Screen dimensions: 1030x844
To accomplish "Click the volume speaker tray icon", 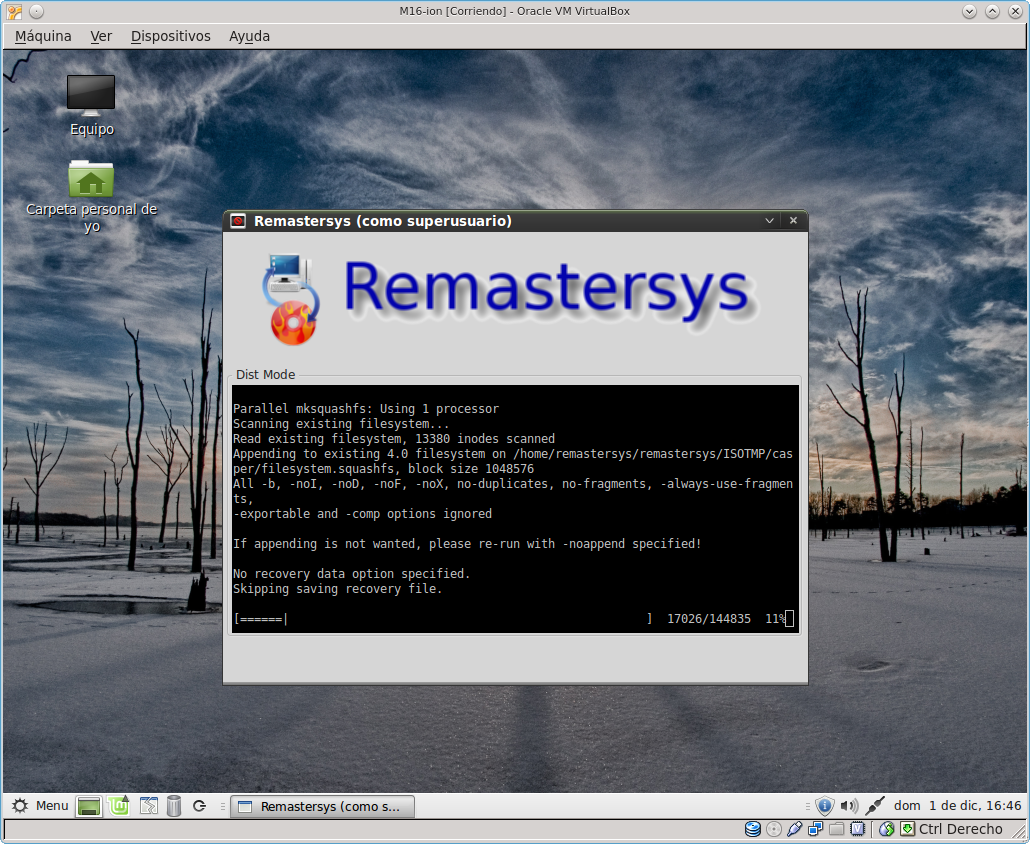I will pyautogui.click(x=849, y=806).
